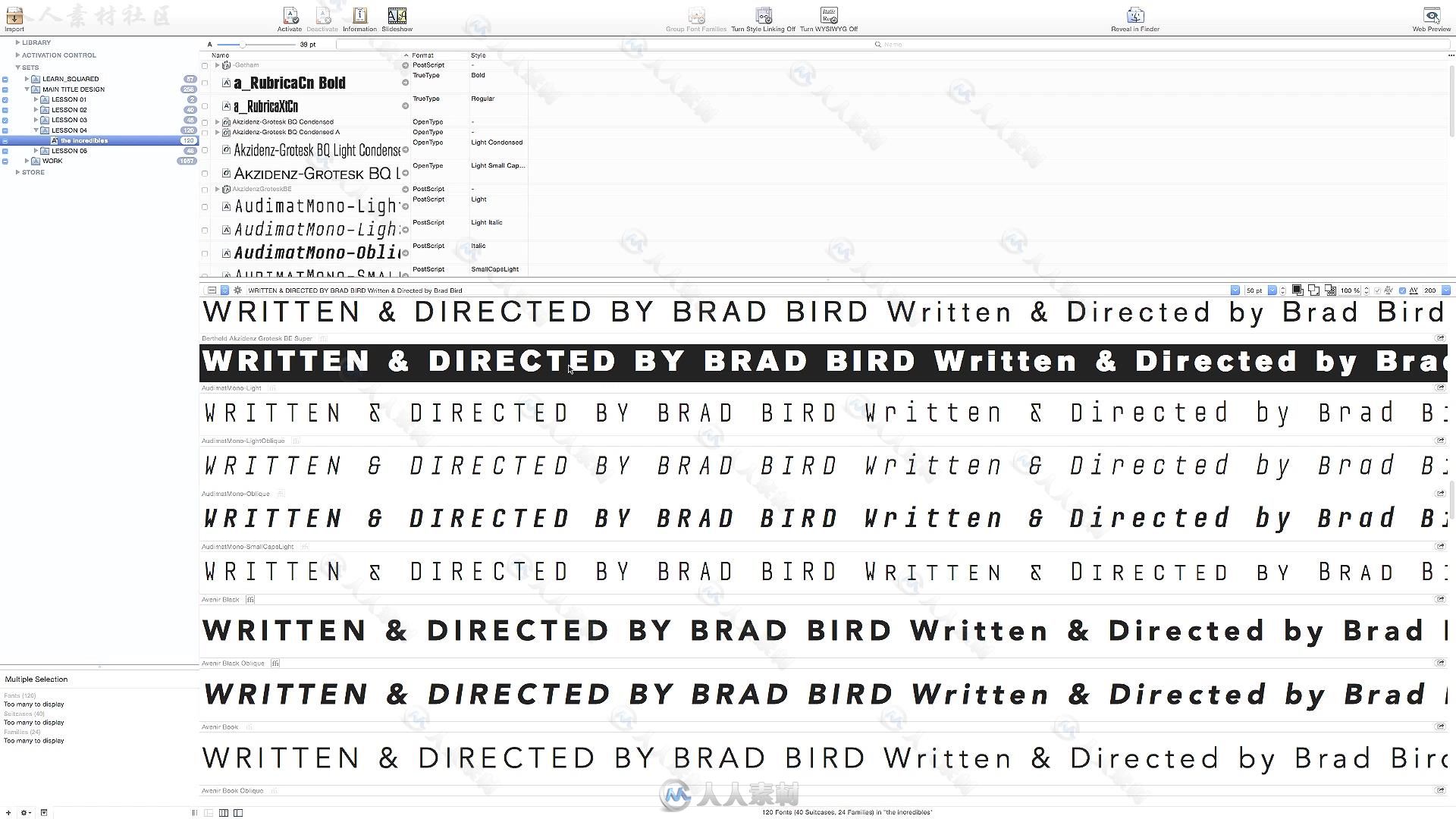This screenshot has height=819, width=1456.
Task: Click the arrow beside a_RubricaCn Bold
Action: (x=405, y=83)
